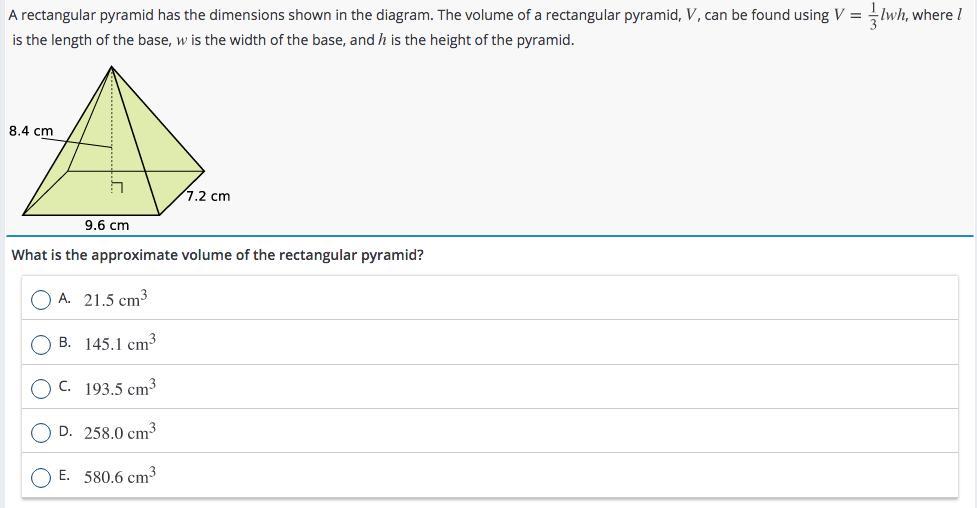The height and width of the screenshot is (508, 977).
Task: Click the 193.5 cm³ answer text
Action: 120,387
